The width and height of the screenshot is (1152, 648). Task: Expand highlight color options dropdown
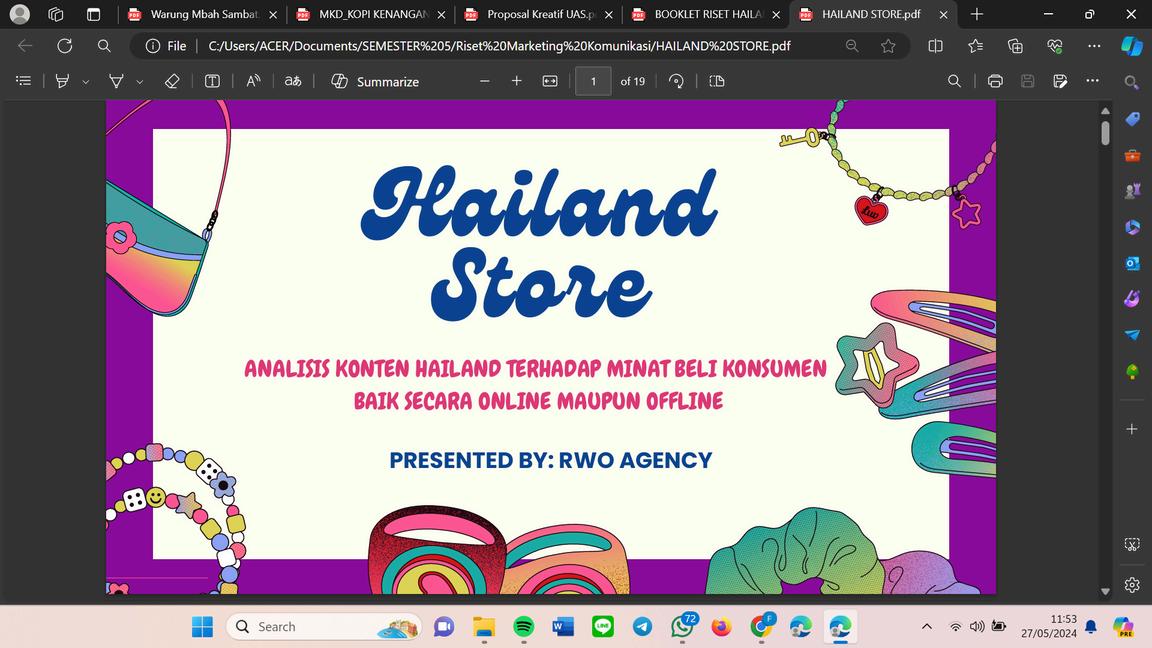pos(85,82)
